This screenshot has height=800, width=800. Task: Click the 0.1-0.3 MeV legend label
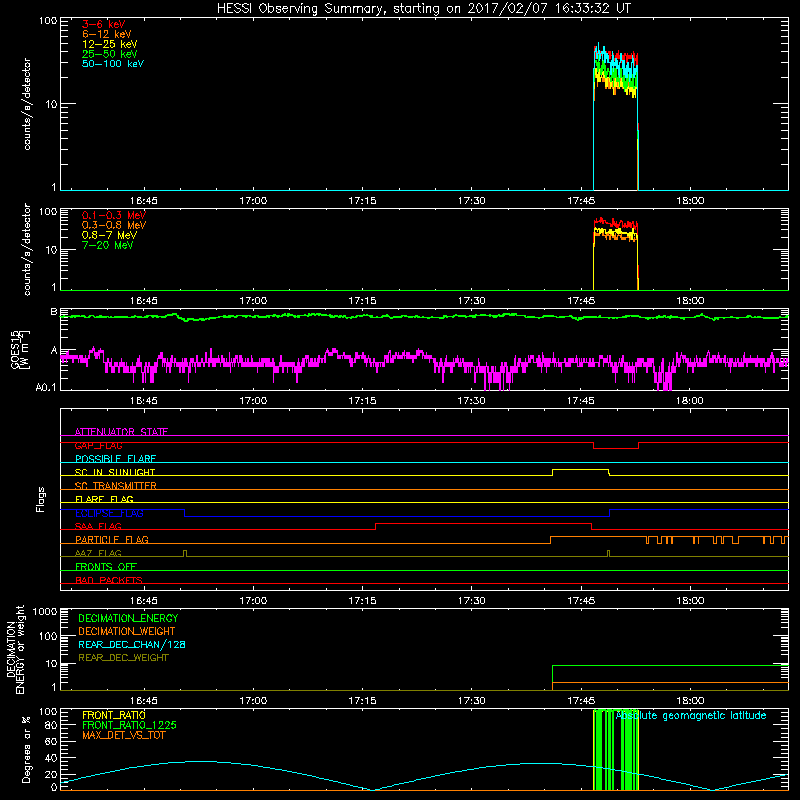[x=114, y=215]
